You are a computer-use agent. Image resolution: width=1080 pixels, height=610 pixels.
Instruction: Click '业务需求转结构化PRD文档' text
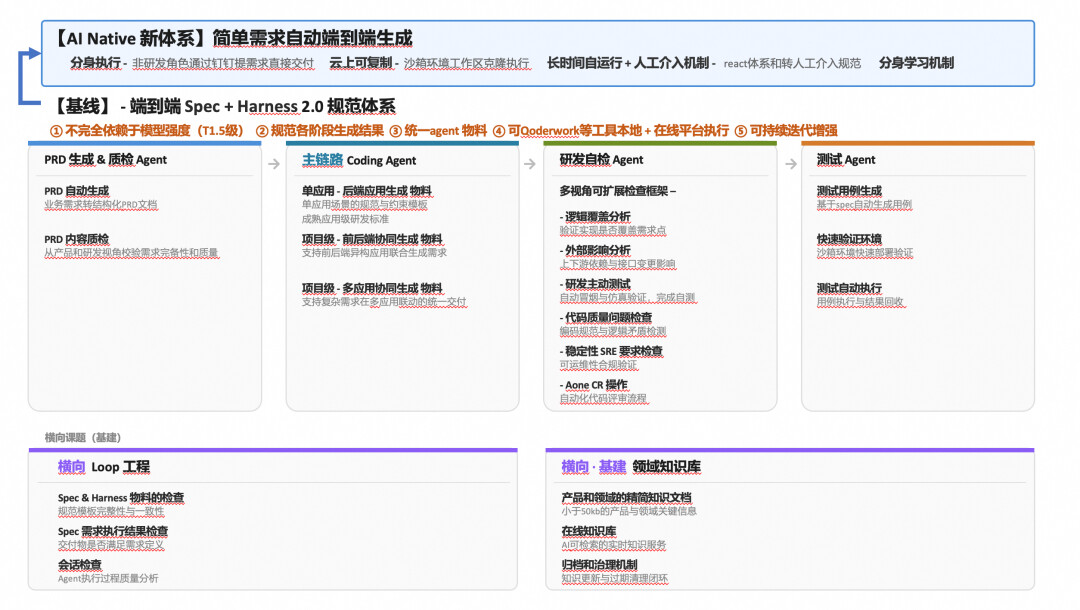pyautogui.click(x=101, y=204)
